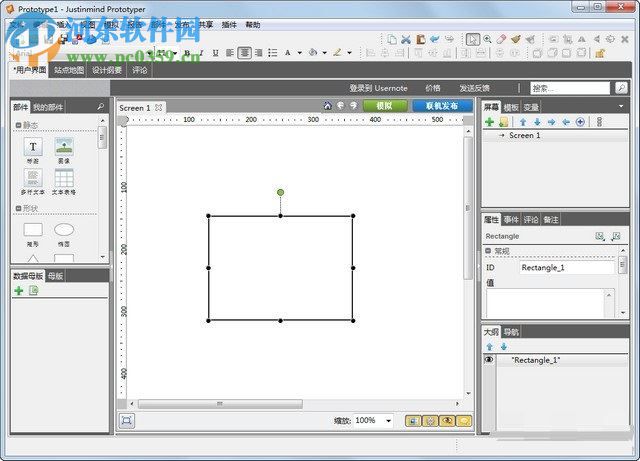Open the Help menu
Viewport: 640px width, 461px height.
point(253,24)
